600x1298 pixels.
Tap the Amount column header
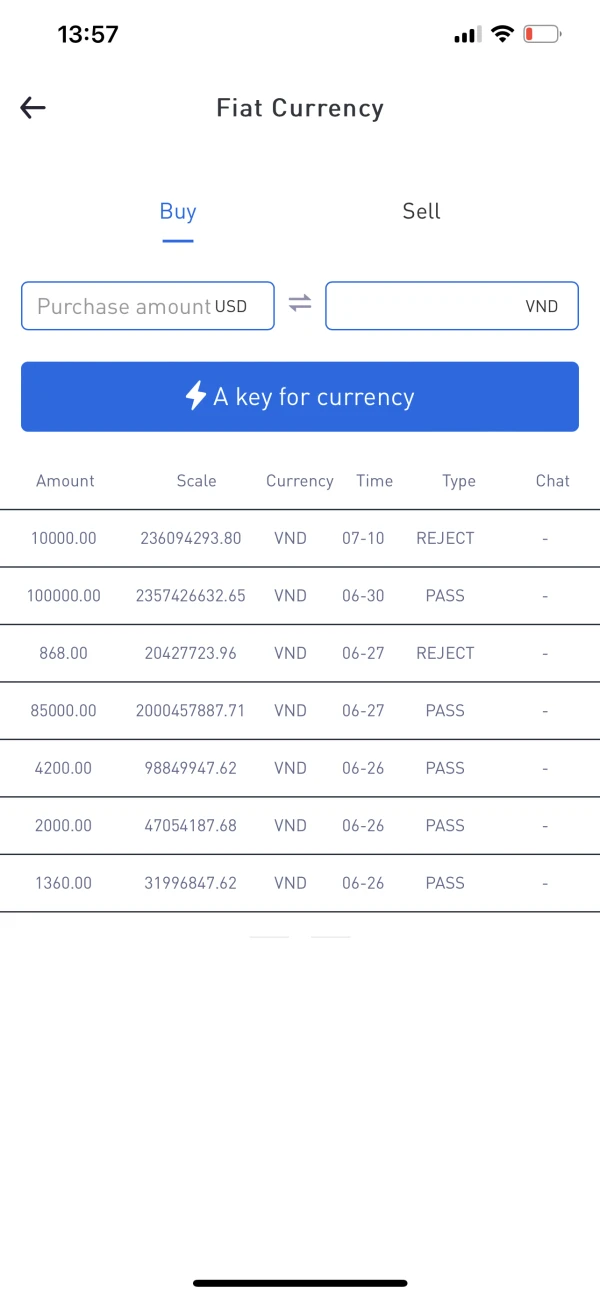tap(65, 481)
